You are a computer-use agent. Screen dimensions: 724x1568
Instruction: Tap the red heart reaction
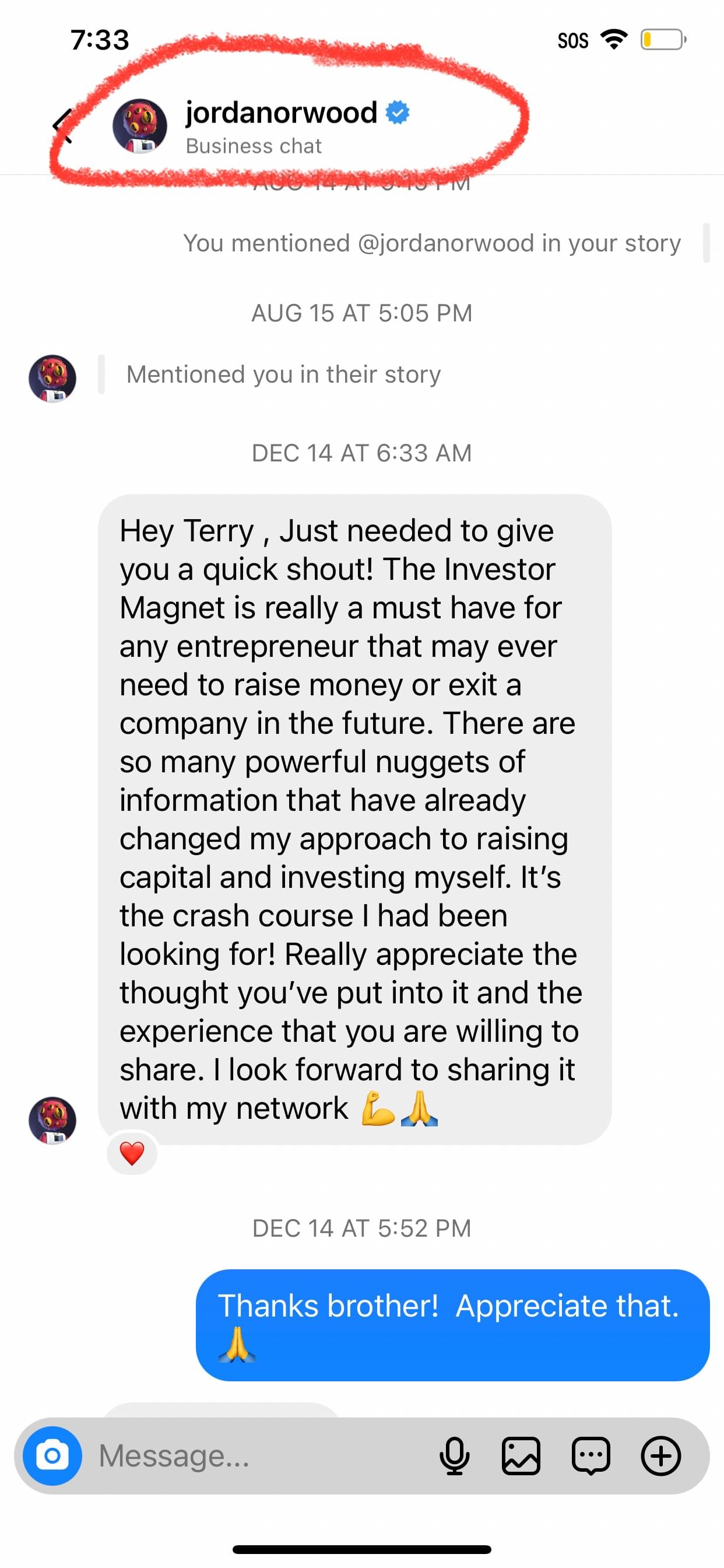coord(132,1153)
